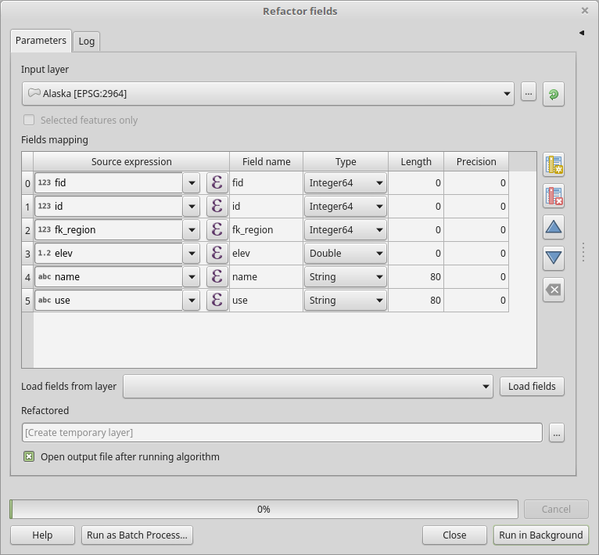
Task: Expand source expression dropdown for name
Action: [191, 277]
